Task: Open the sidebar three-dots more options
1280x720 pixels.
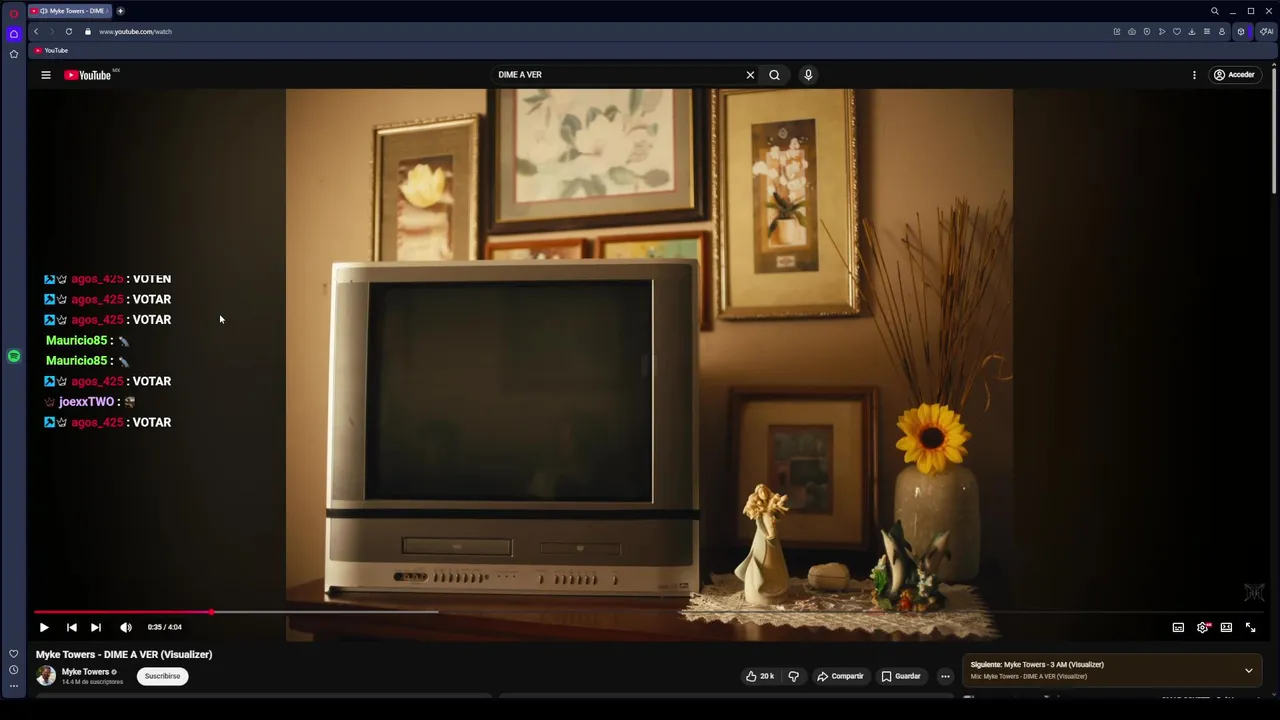Action: (14, 686)
